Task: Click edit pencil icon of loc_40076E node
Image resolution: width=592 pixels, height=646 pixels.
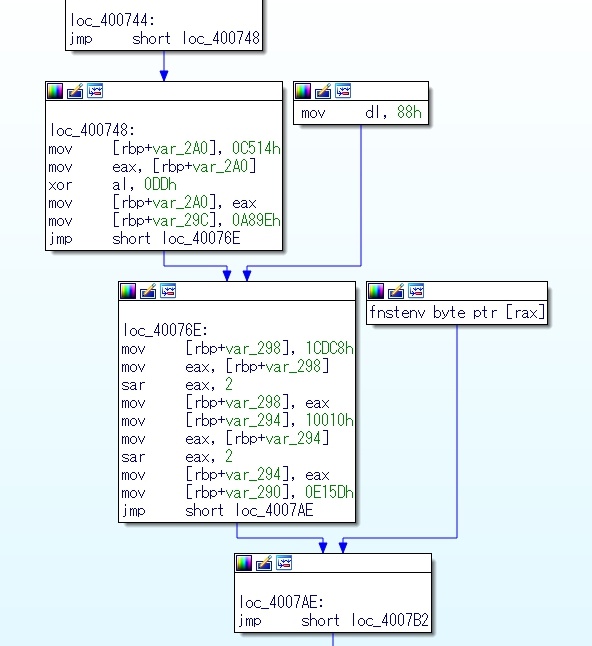Action: coord(148,291)
